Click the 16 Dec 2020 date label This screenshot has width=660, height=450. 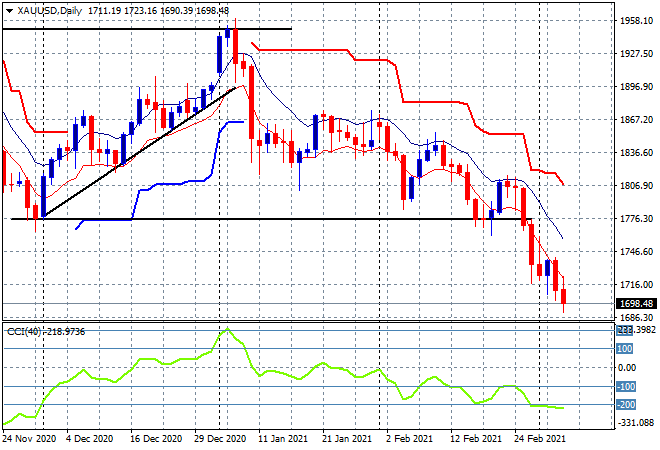(157, 439)
